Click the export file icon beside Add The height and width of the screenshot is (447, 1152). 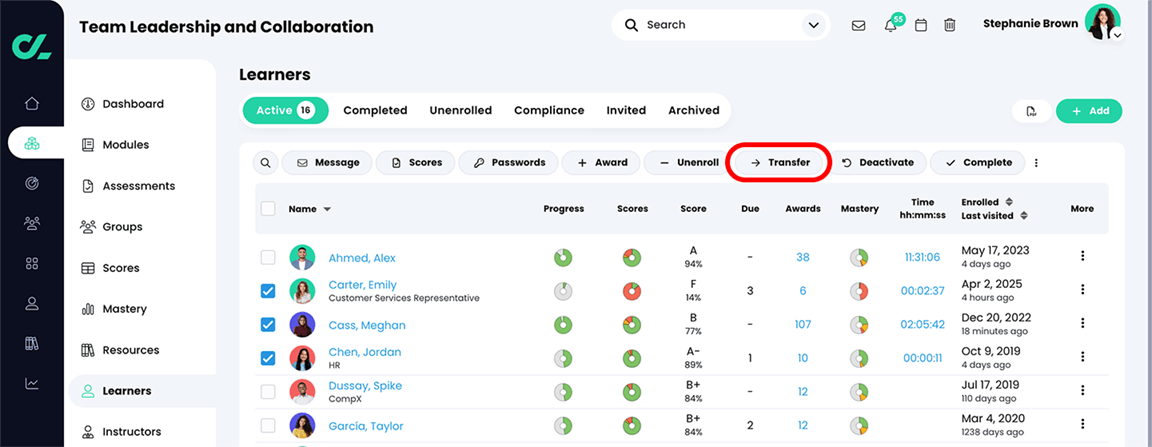point(1032,111)
